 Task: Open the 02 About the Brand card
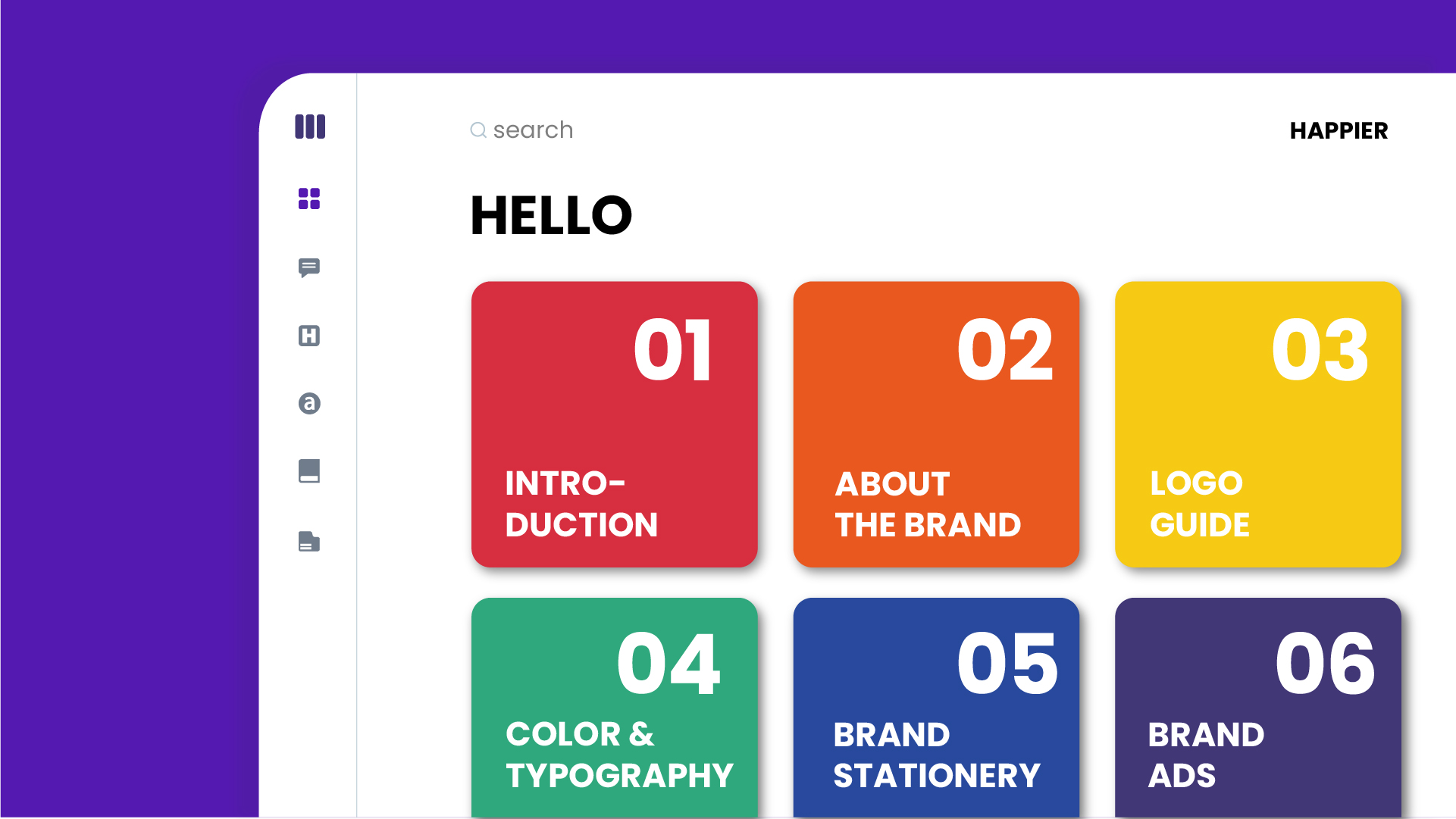pos(936,424)
